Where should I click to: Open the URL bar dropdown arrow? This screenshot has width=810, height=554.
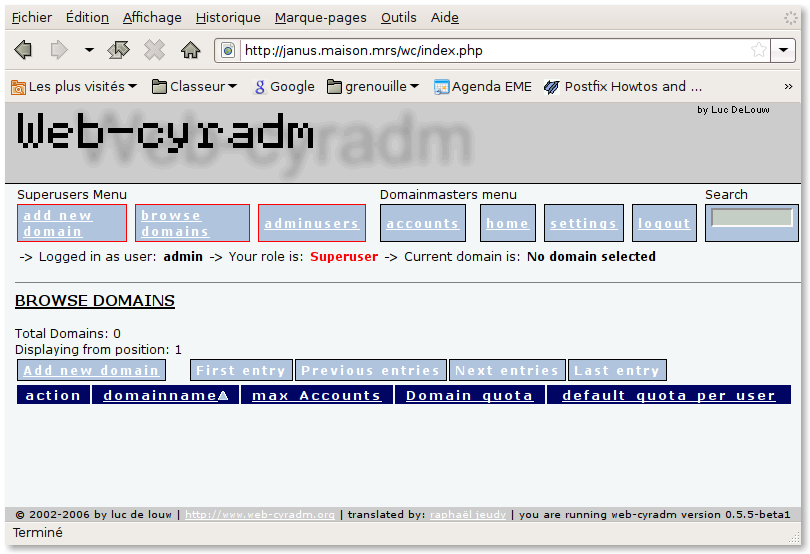(784, 50)
